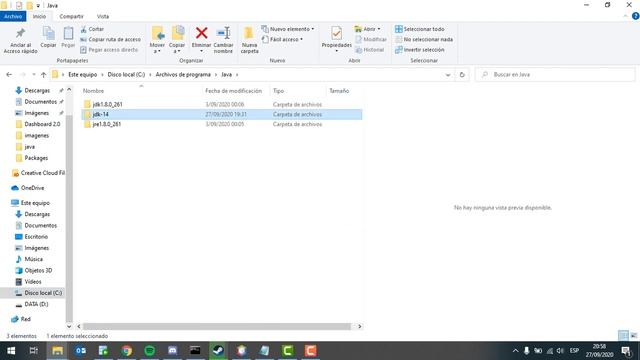This screenshot has height=360, width=640.
Task: Click Modificar in the Abrir group
Action: pyautogui.click(x=371, y=40)
